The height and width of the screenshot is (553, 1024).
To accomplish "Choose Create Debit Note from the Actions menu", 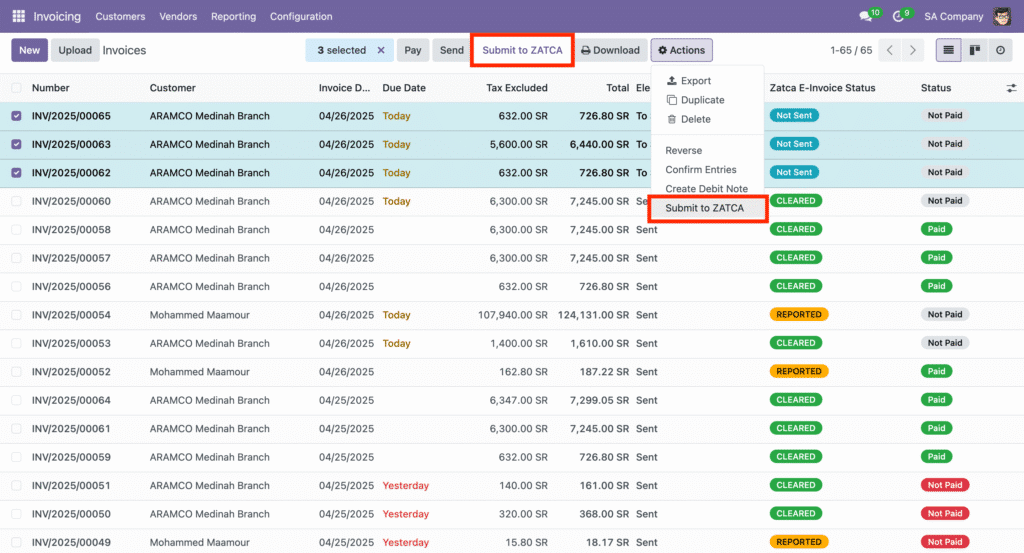I will tap(706, 189).
